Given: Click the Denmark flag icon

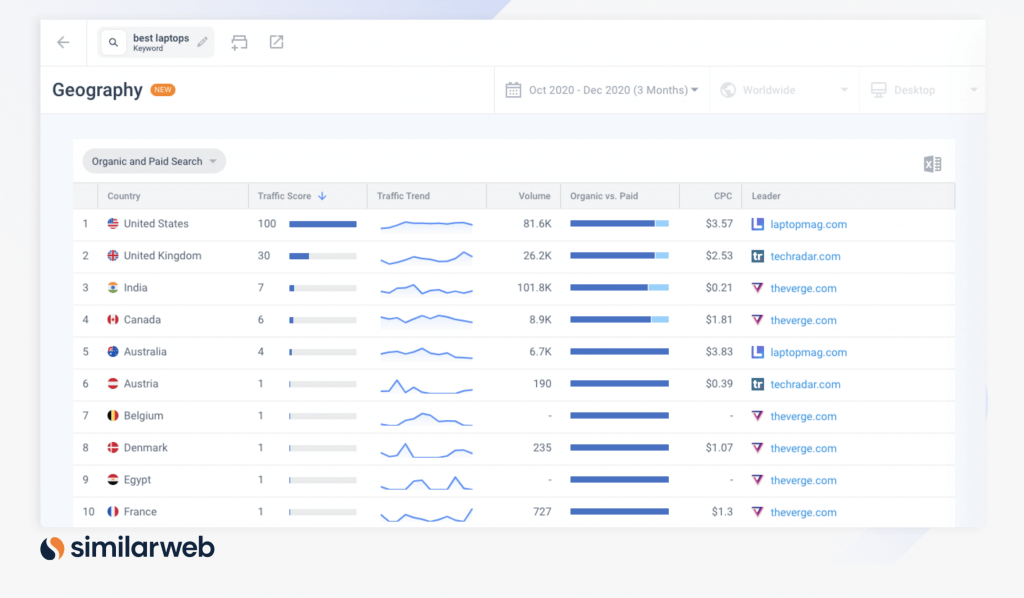Looking at the screenshot, I should (113, 447).
